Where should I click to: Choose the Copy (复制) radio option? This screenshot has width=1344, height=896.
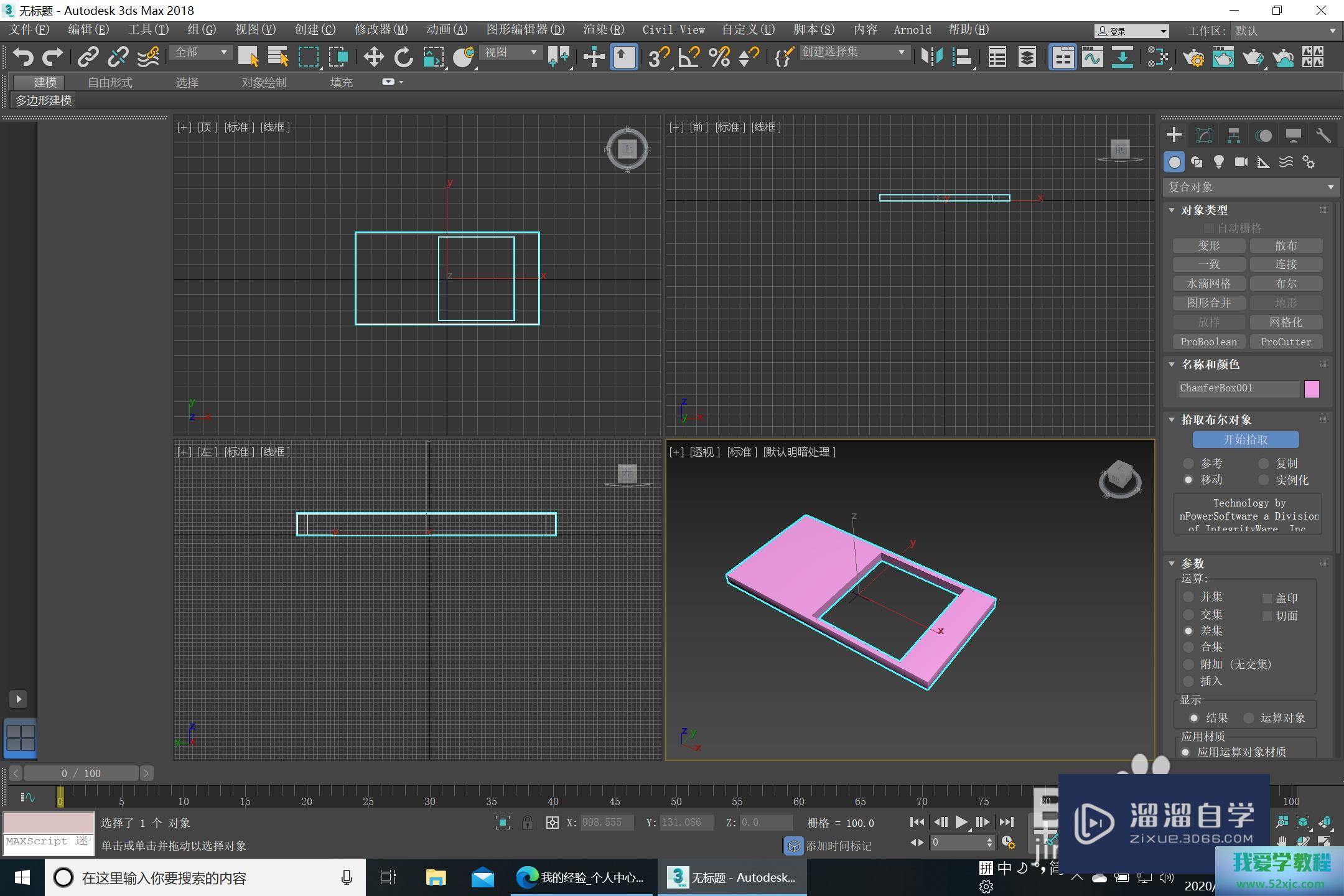tap(1263, 464)
